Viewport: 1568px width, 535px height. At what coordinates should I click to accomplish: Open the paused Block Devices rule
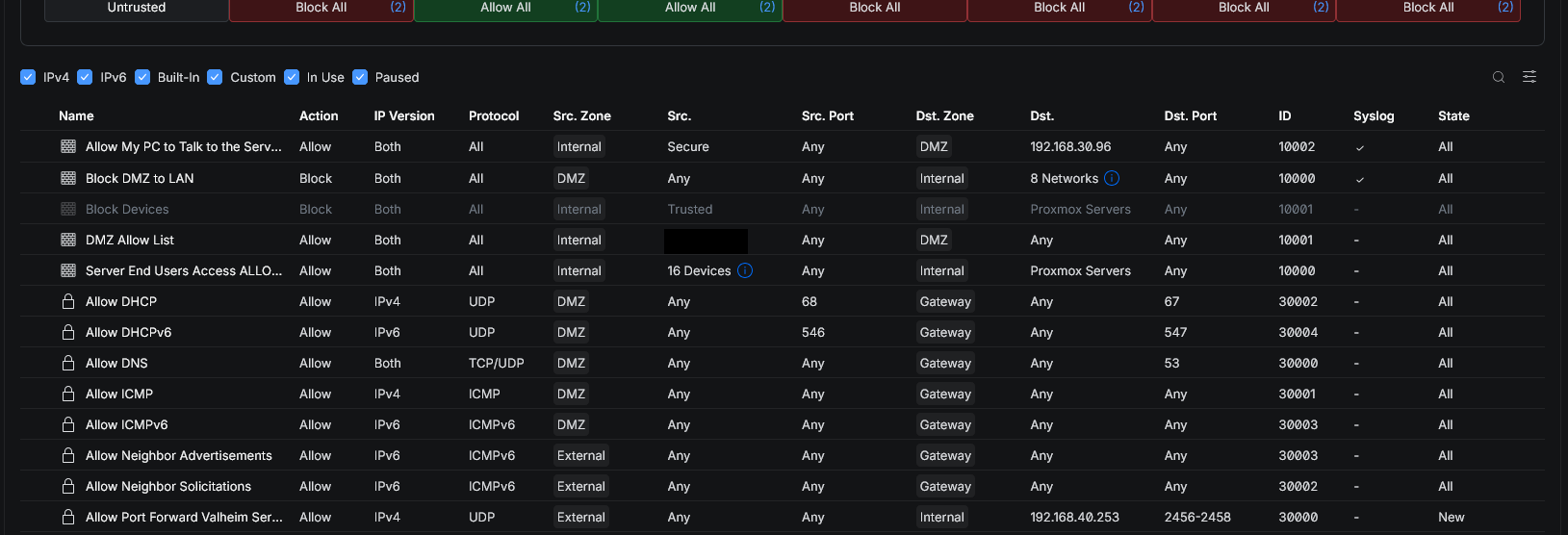coord(127,209)
